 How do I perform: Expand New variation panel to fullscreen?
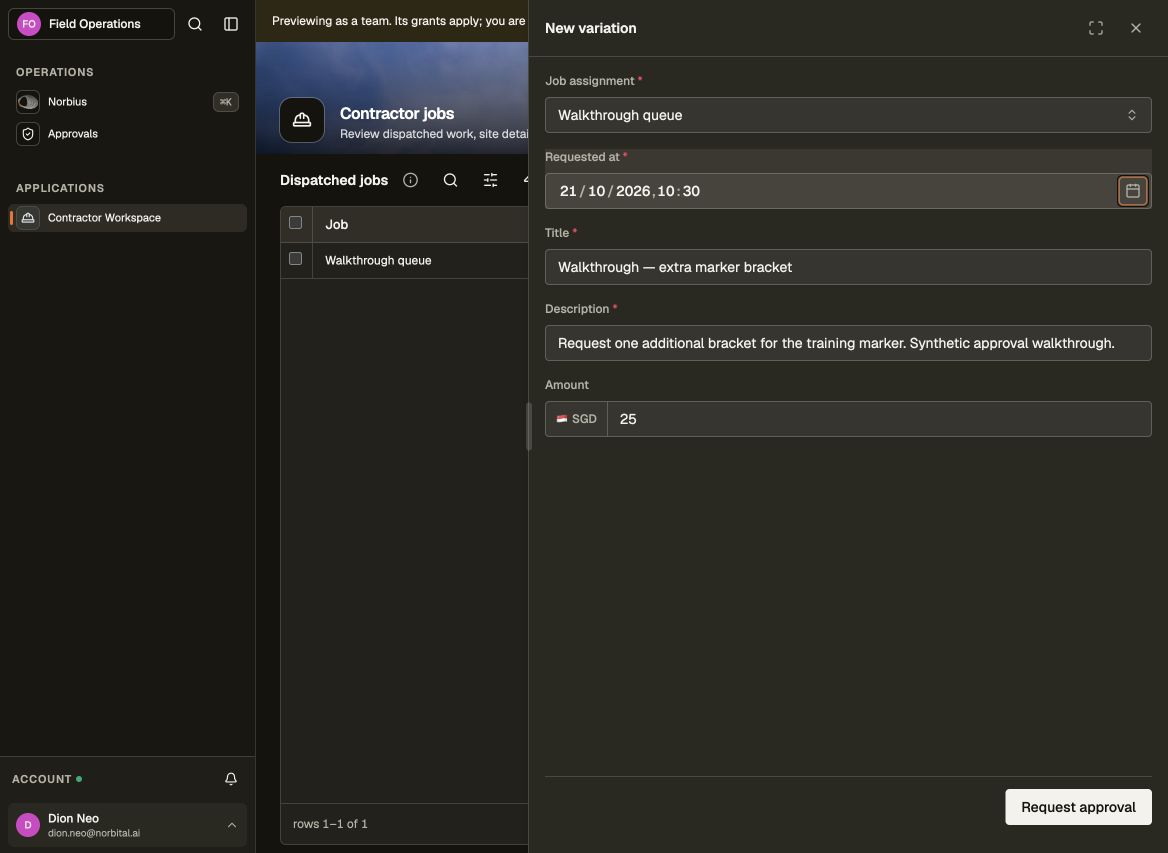pos(1096,28)
